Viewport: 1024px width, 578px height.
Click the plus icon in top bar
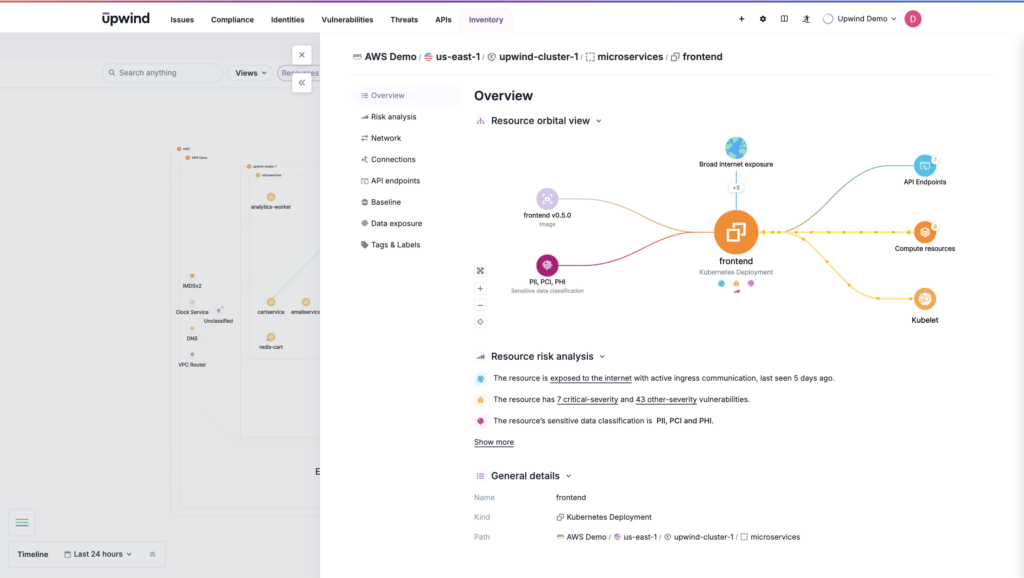point(741,19)
